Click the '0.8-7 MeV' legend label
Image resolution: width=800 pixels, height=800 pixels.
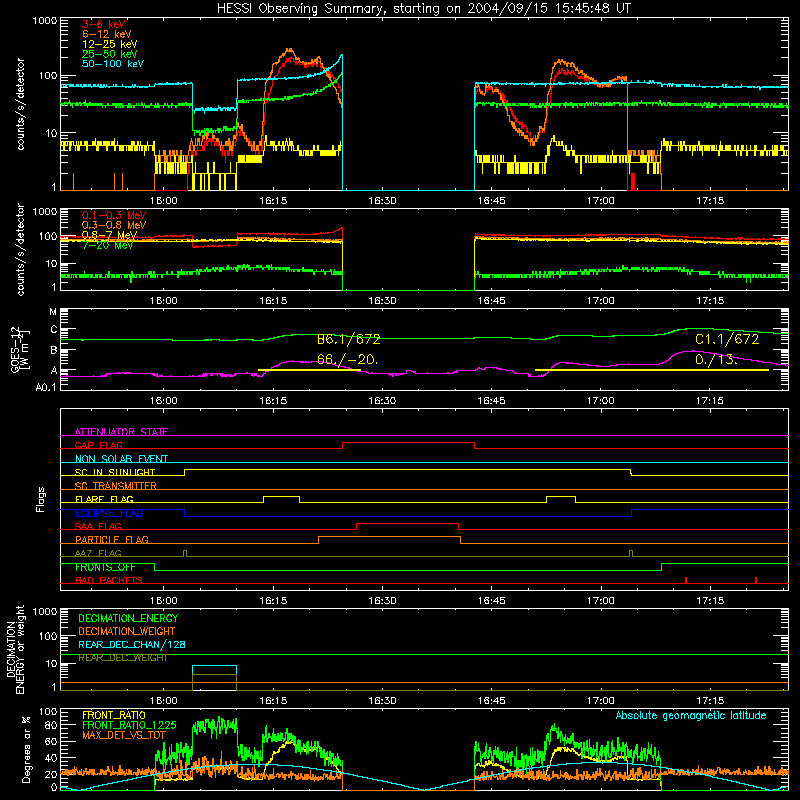(x=109, y=235)
